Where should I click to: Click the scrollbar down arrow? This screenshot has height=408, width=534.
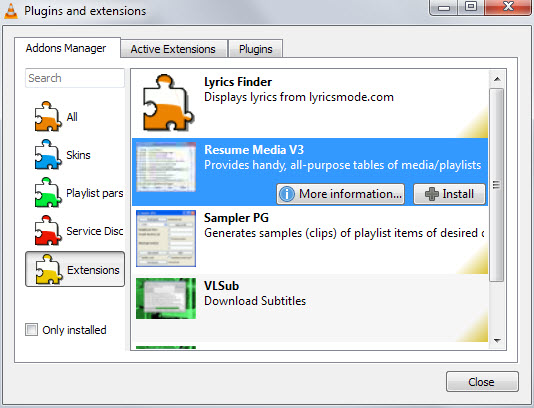tap(497, 340)
